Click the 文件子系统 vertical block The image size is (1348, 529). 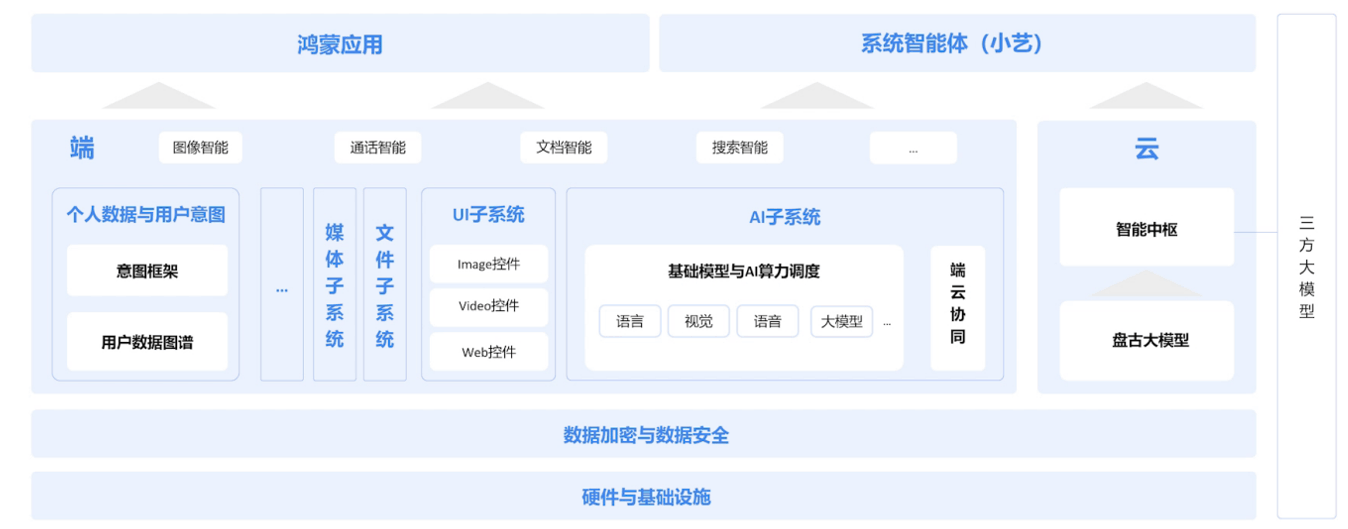pyautogui.click(x=385, y=284)
